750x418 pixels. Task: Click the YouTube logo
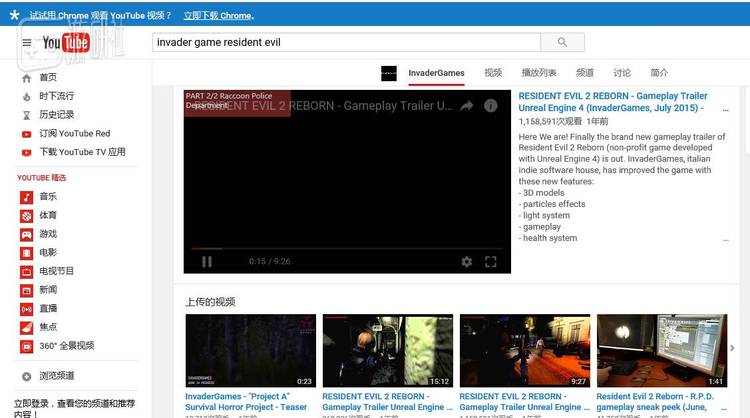click(x=66, y=43)
